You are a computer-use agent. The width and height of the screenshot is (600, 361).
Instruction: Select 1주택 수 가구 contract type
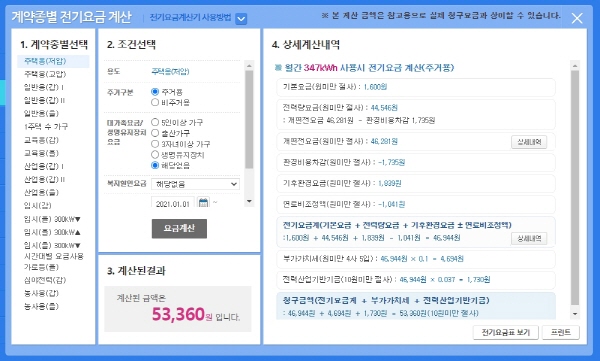point(46,126)
